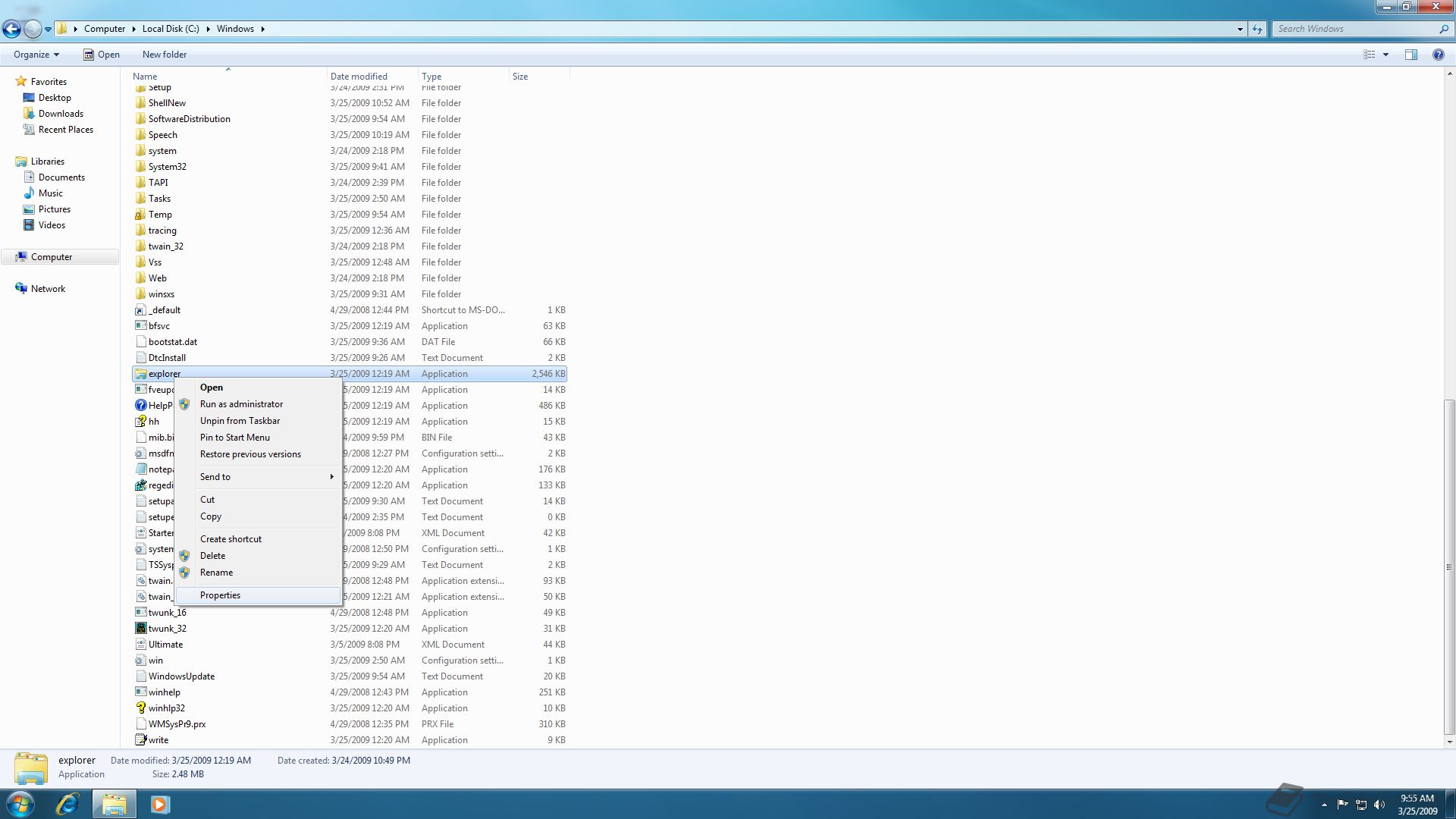Screen dimensions: 1456x819
Task: Open Windows Media Player taskbar icon
Action: click(160, 804)
